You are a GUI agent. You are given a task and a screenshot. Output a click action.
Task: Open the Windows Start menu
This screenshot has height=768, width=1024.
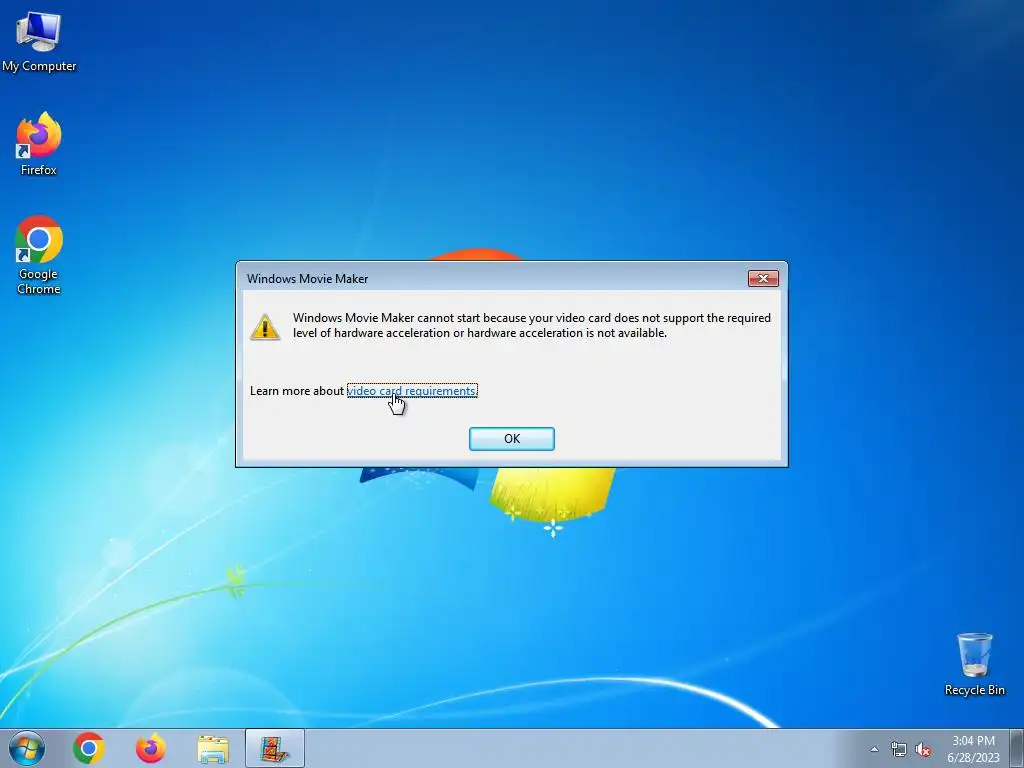pos(27,748)
